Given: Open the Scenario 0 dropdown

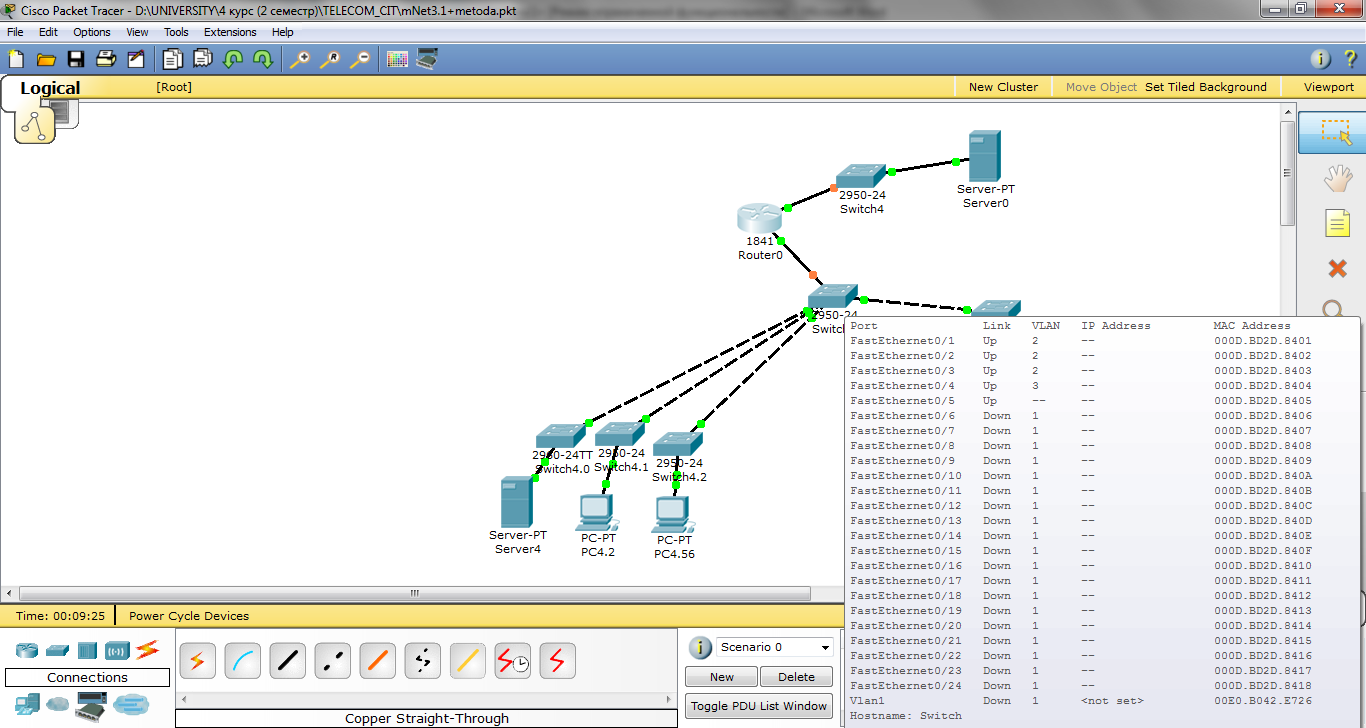Looking at the screenshot, I should (x=775, y=647).
